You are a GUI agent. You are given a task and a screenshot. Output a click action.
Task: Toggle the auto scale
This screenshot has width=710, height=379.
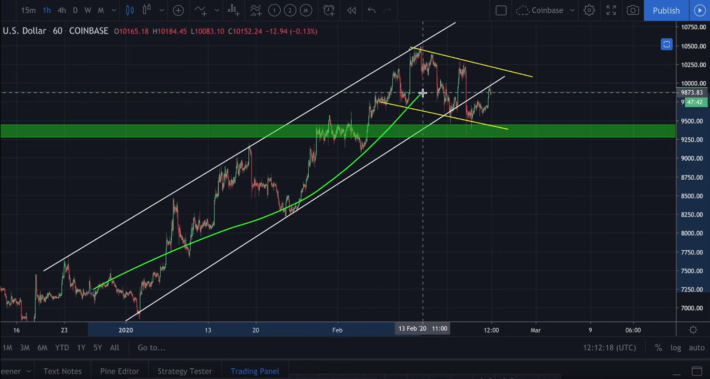click(696, 348)
